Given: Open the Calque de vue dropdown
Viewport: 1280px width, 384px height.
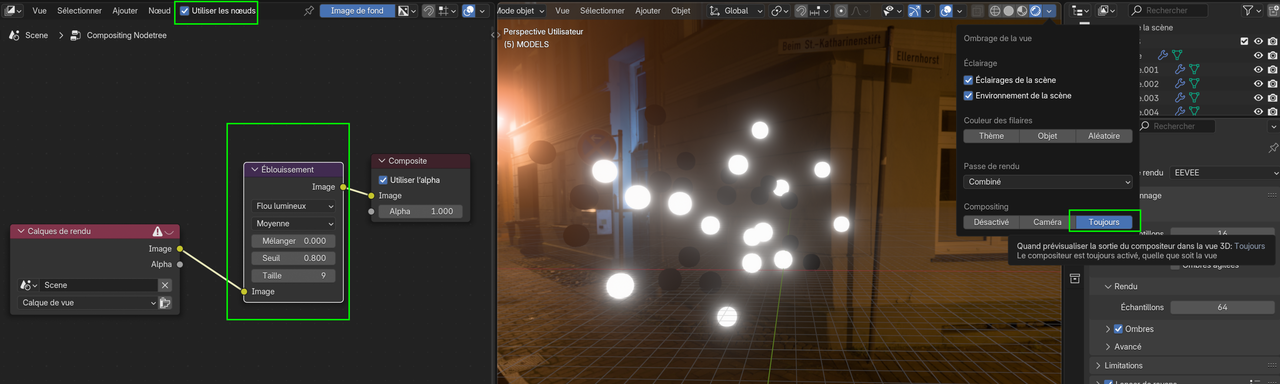Looking at the screenshot, I should click(x=88, y=303).
